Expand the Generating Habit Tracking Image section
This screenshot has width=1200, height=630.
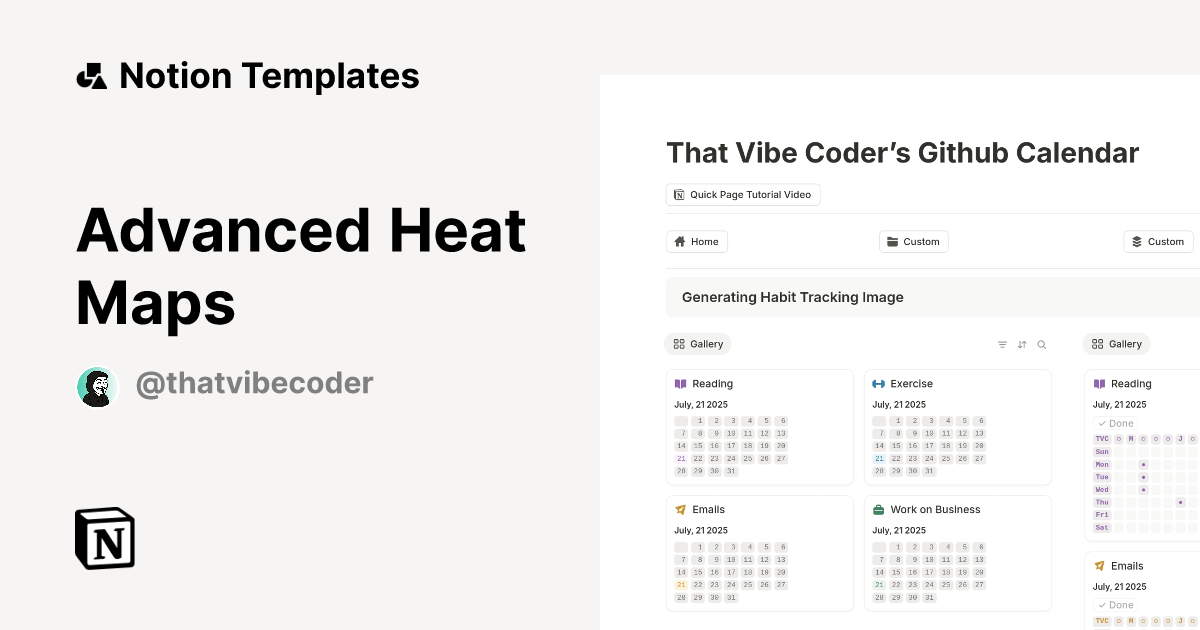[x=793, y=297]
